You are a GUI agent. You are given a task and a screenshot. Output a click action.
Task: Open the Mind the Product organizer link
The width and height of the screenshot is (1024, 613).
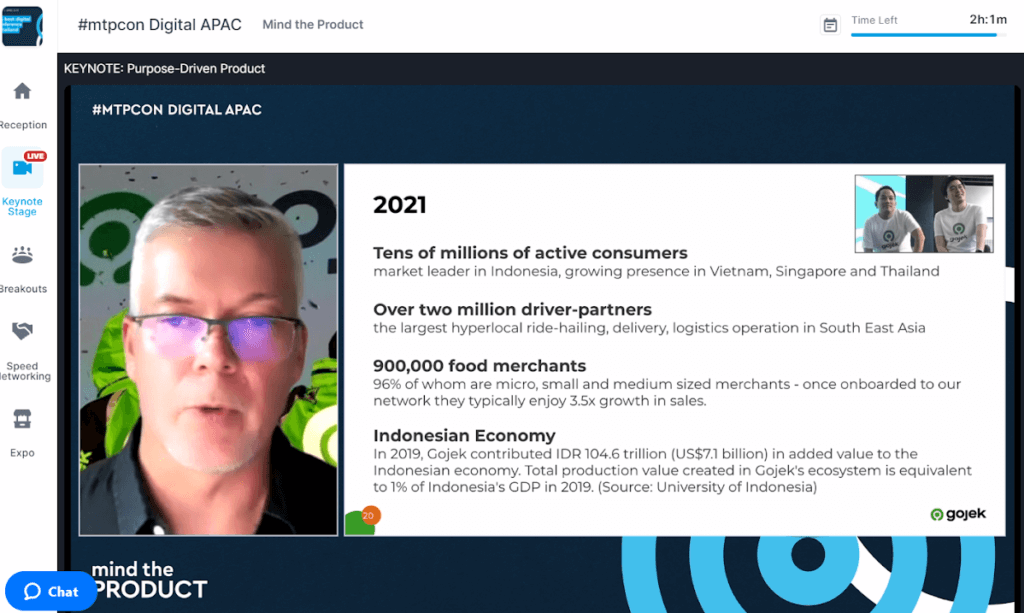(313, 25)
